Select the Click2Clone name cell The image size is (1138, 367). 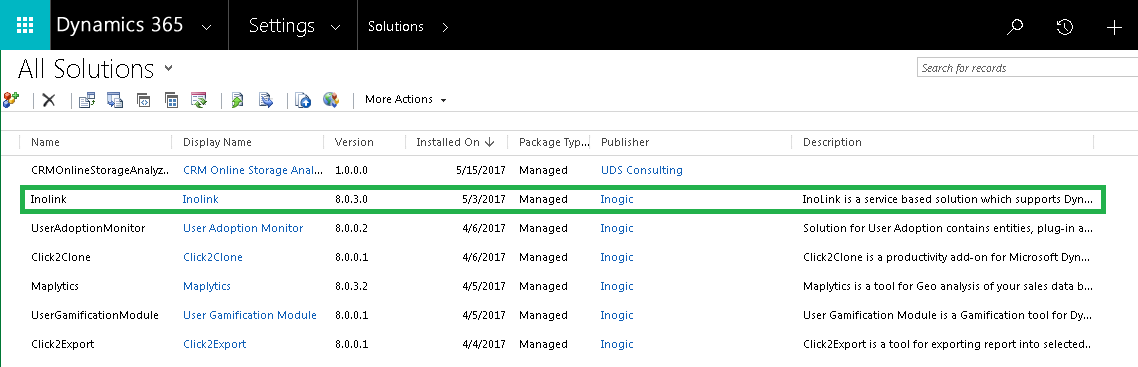[x=61, y=257]
